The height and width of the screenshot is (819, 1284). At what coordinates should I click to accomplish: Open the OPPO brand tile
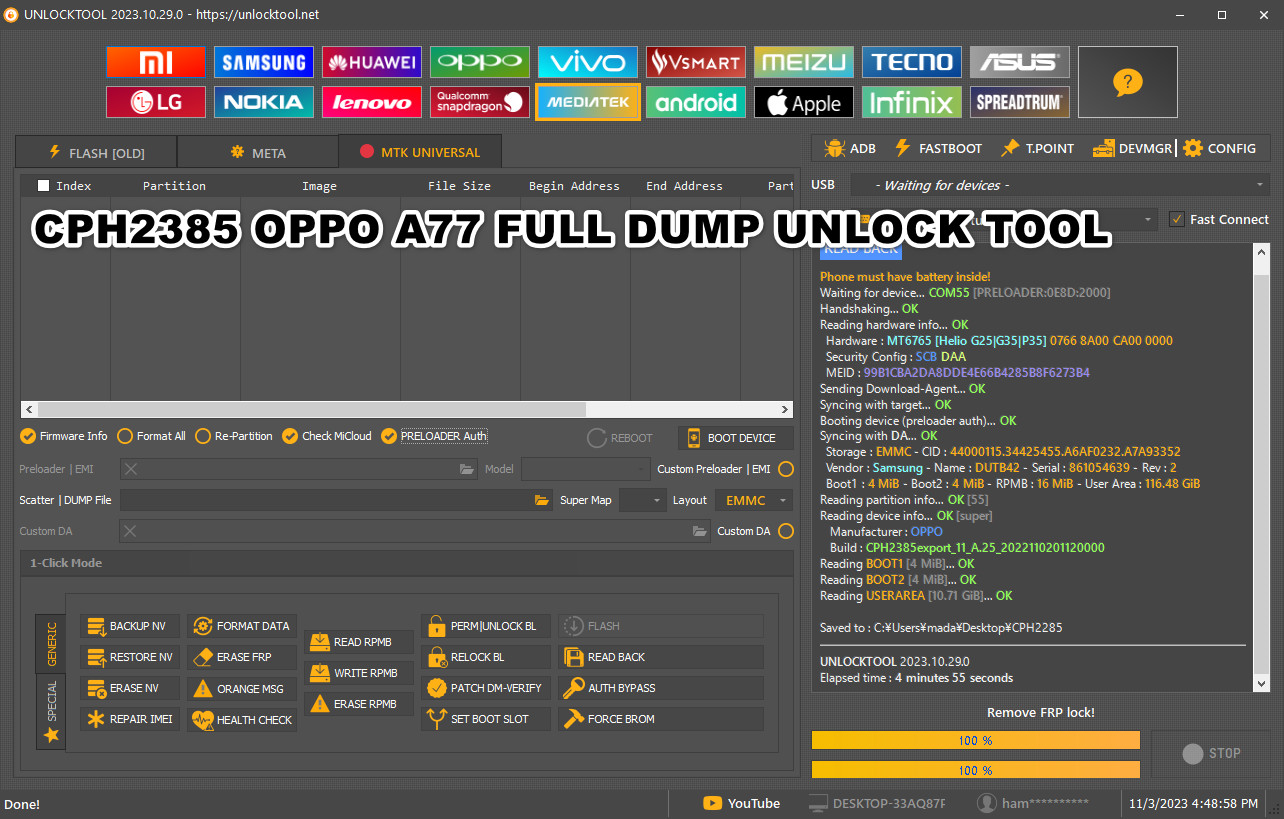(x=480, y=62)
